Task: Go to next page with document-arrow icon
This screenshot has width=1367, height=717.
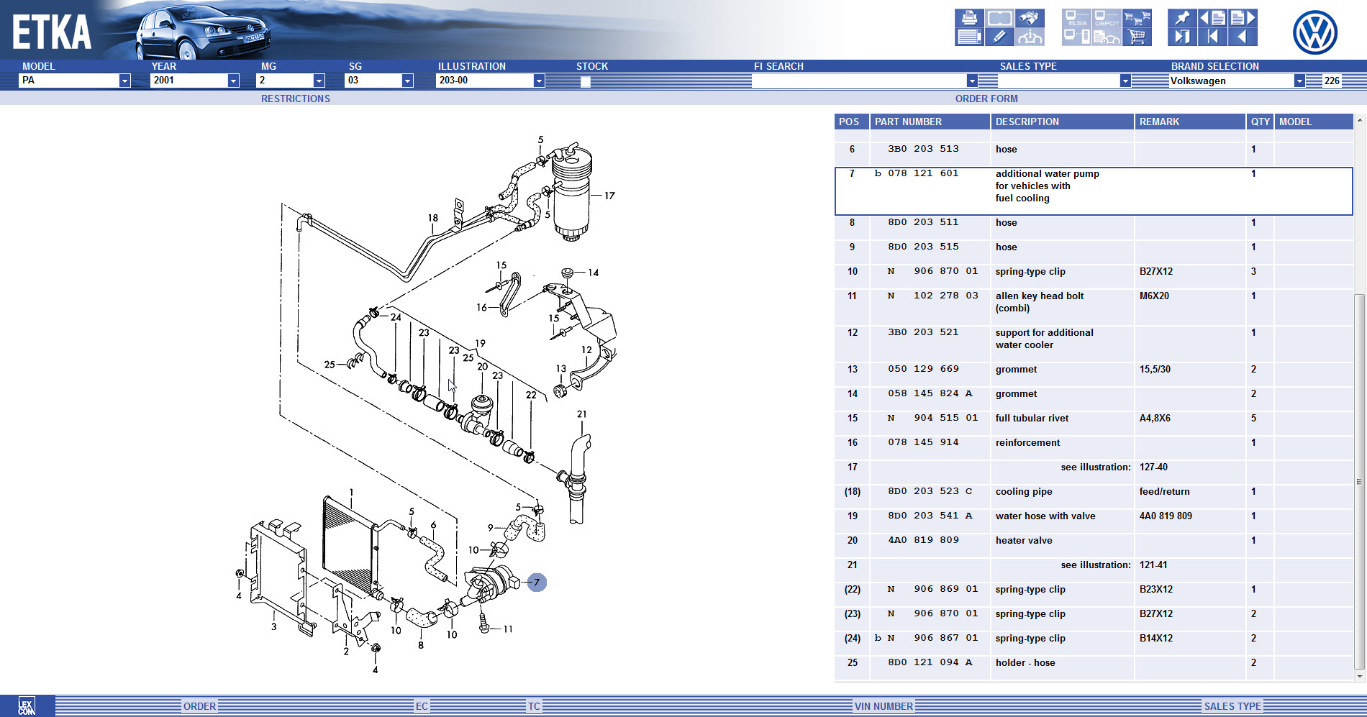Action: 1242,18
